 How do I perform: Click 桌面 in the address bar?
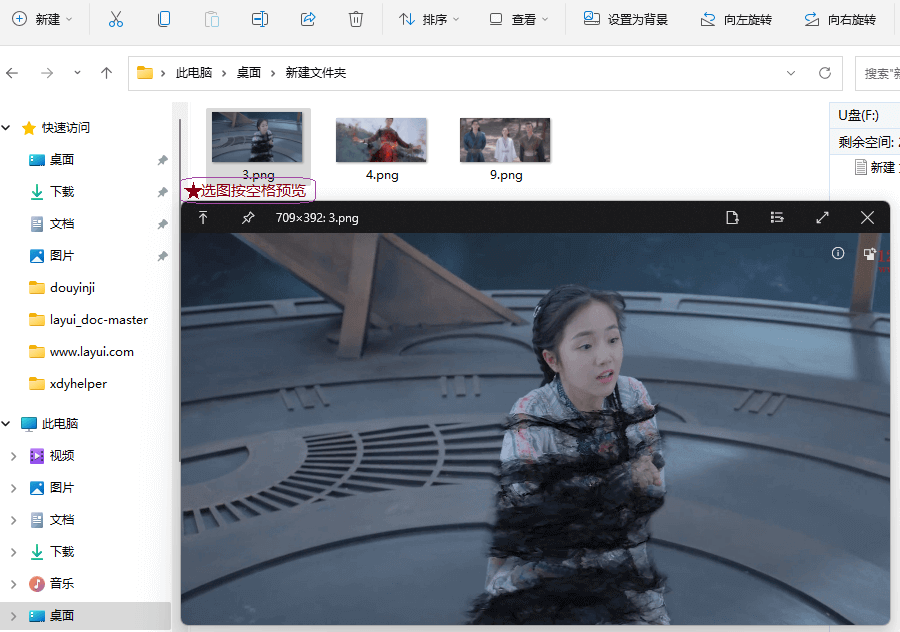point(249,73)
